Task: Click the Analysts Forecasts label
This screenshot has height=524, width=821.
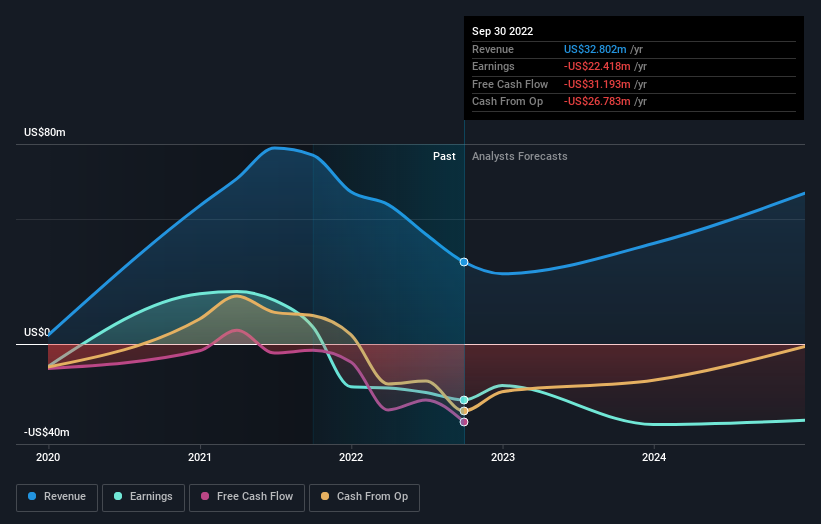Action: pos(519,157)
